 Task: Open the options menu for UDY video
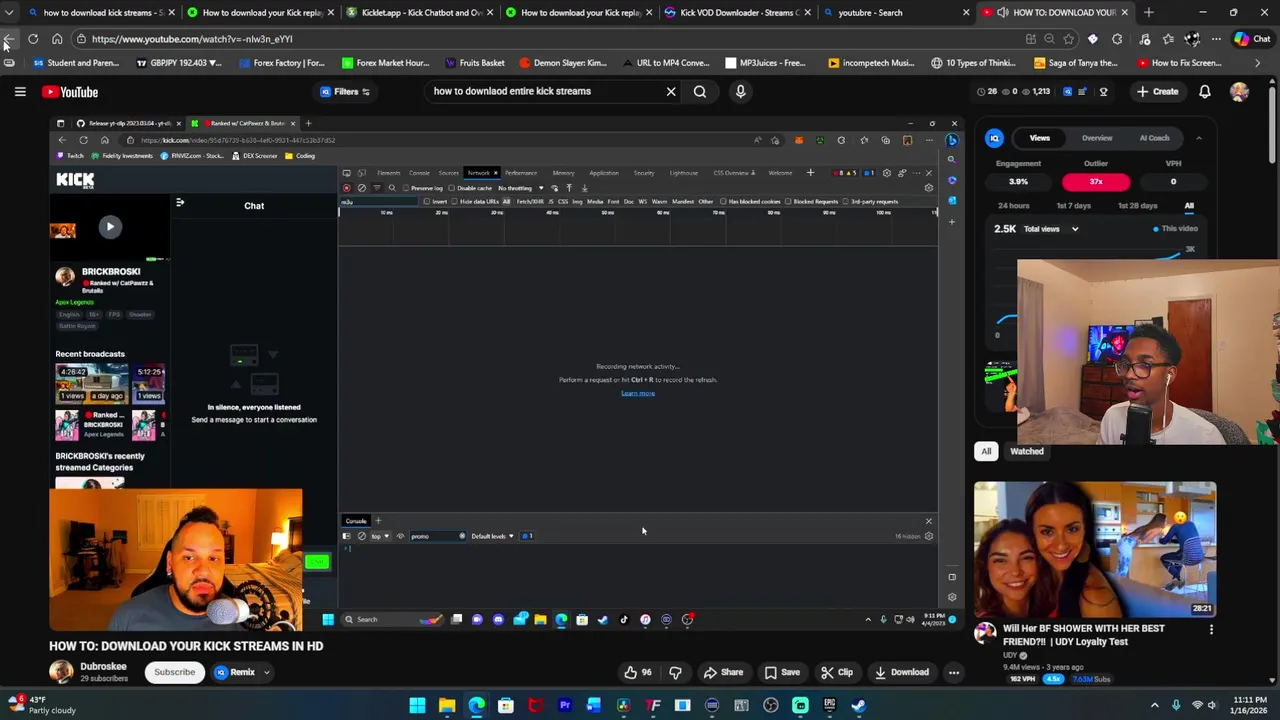pos(1211,630)
